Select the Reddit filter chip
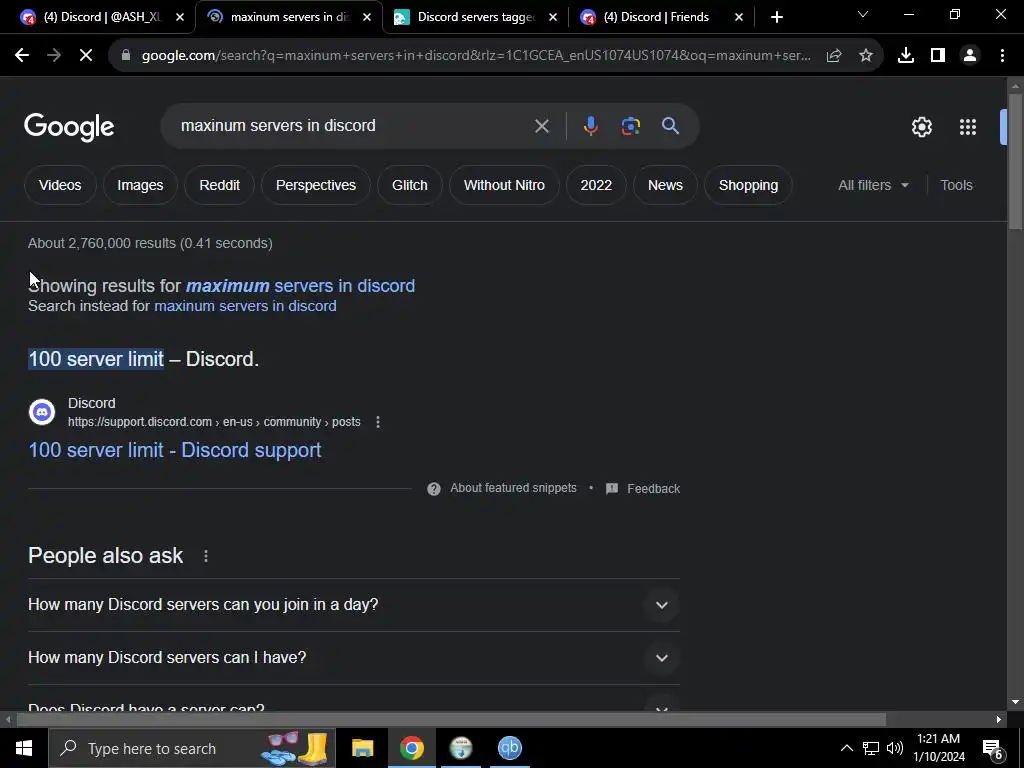Screen dimensions: 1024x768 click(219, 185)
